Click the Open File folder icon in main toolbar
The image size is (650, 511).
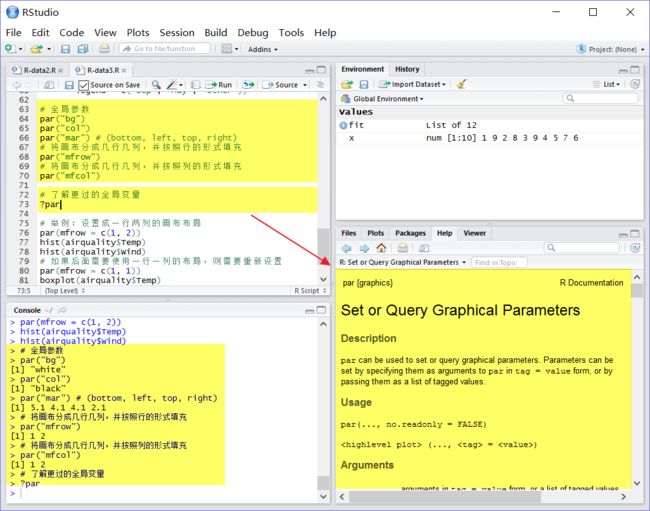[36, 49]
